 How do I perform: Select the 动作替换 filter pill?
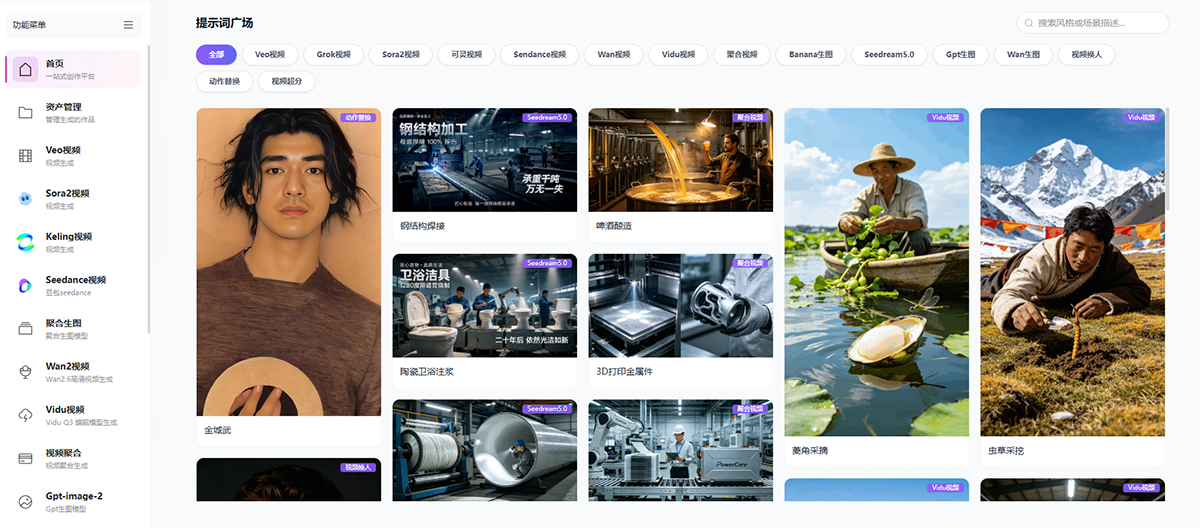[x=224, y=81]
